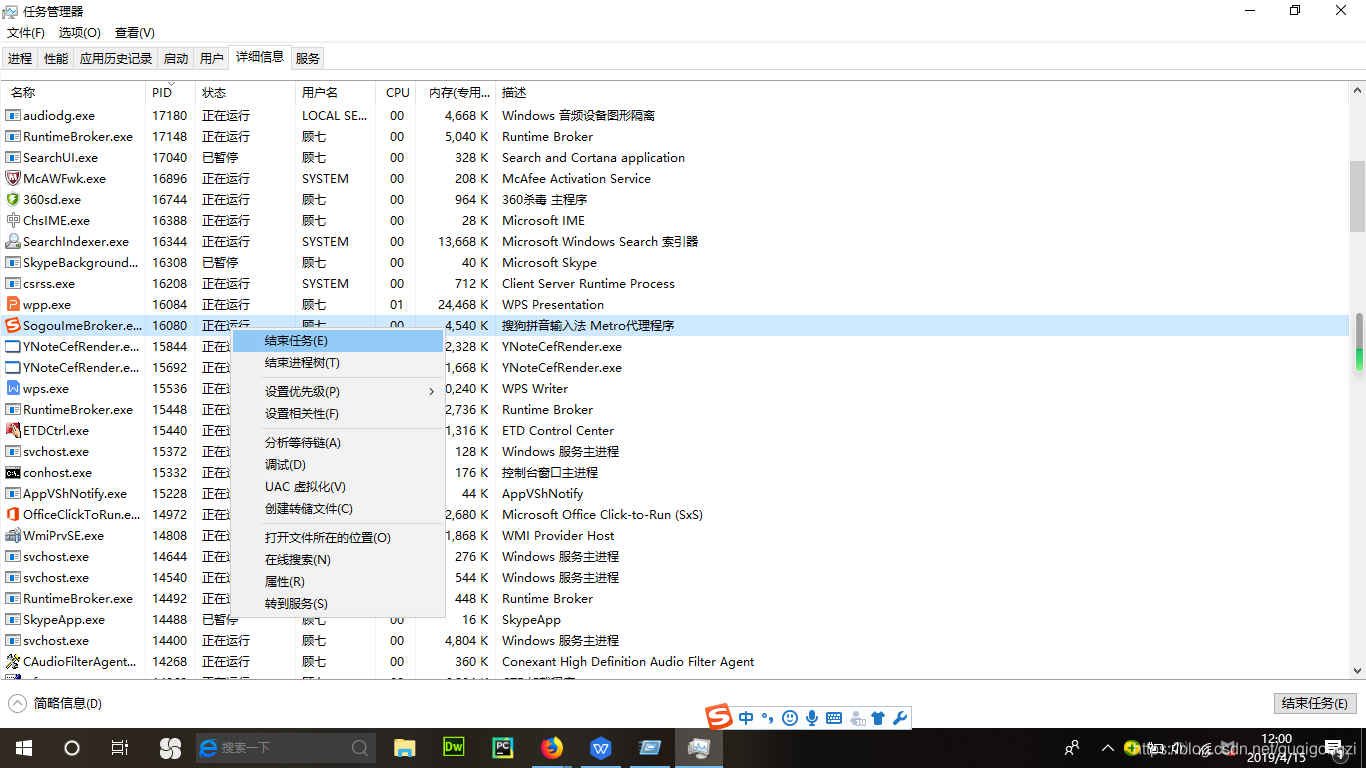
Task: Open Sogou emoji smiley icon
Action: [x=790, y=718]
